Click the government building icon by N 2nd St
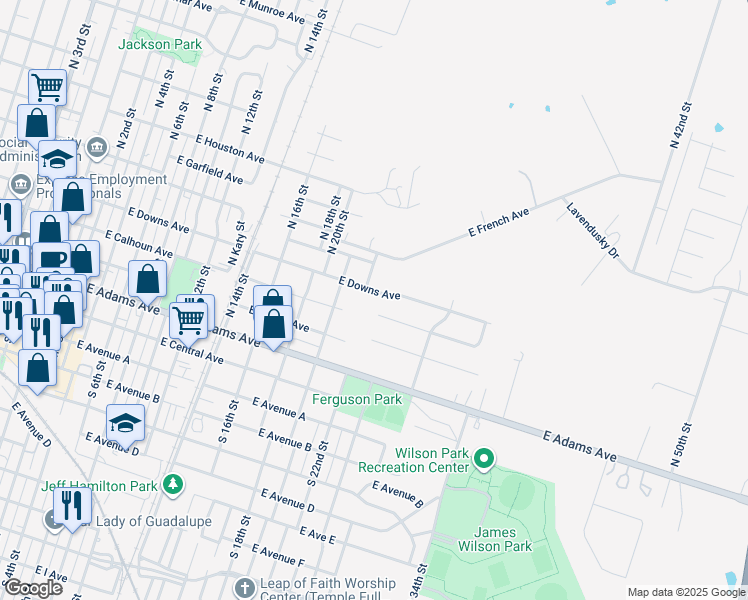748x600 pixels. (97, 148)
